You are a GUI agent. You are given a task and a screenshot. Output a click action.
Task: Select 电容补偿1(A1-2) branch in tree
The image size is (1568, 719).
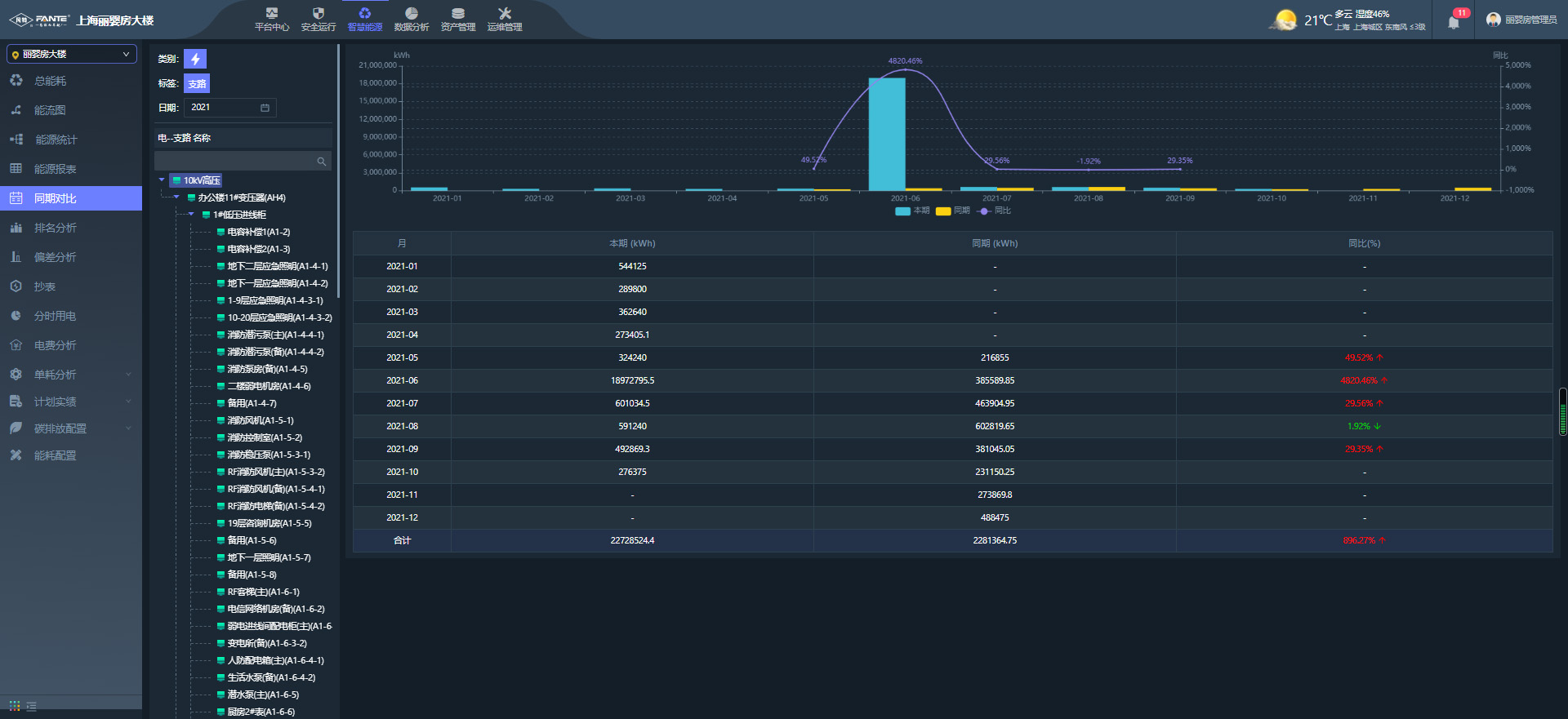pyautogui.click(x=258, y=232)
